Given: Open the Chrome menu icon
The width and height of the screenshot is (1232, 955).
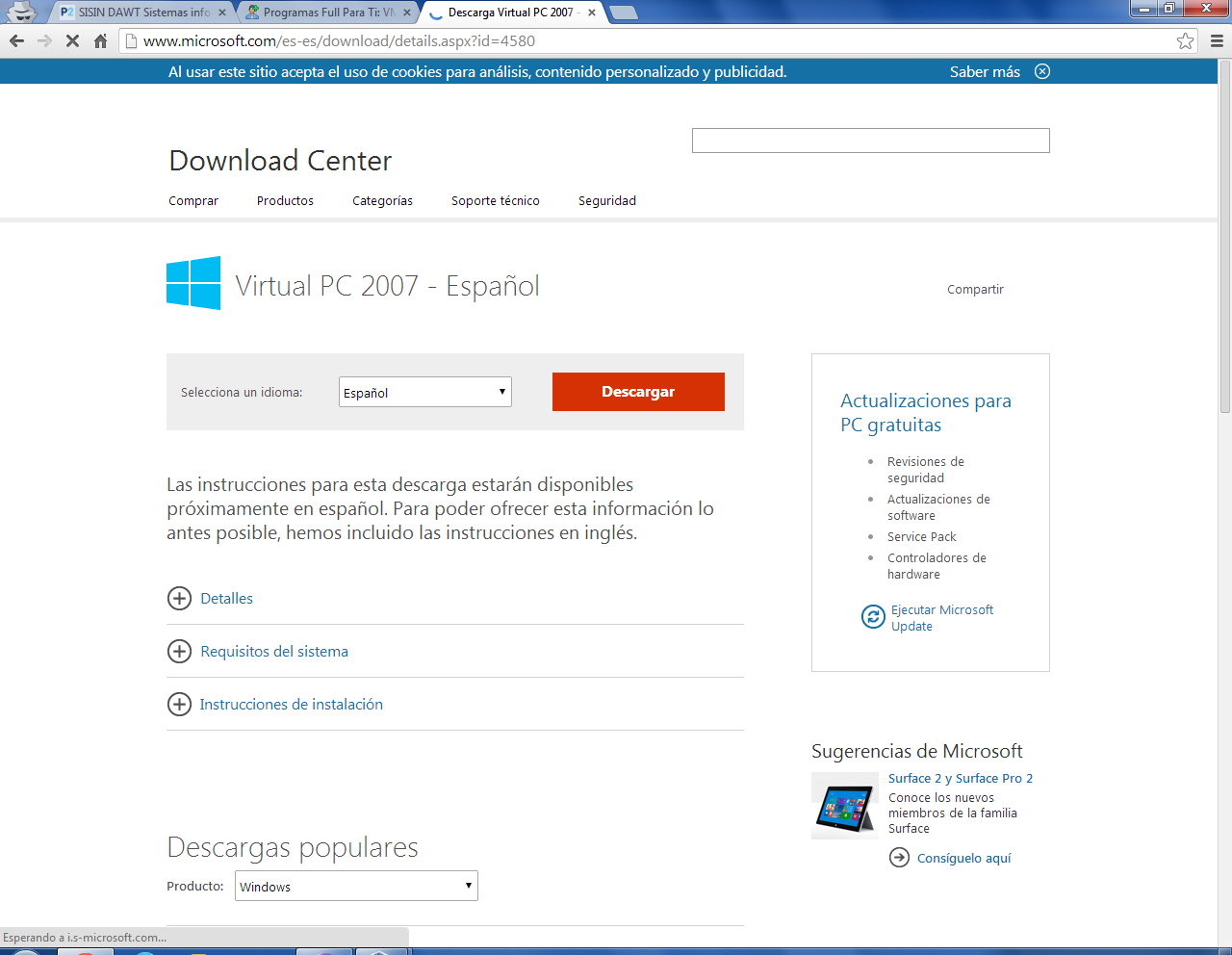Looking at the screenshot, I should tap(1217, 40).
